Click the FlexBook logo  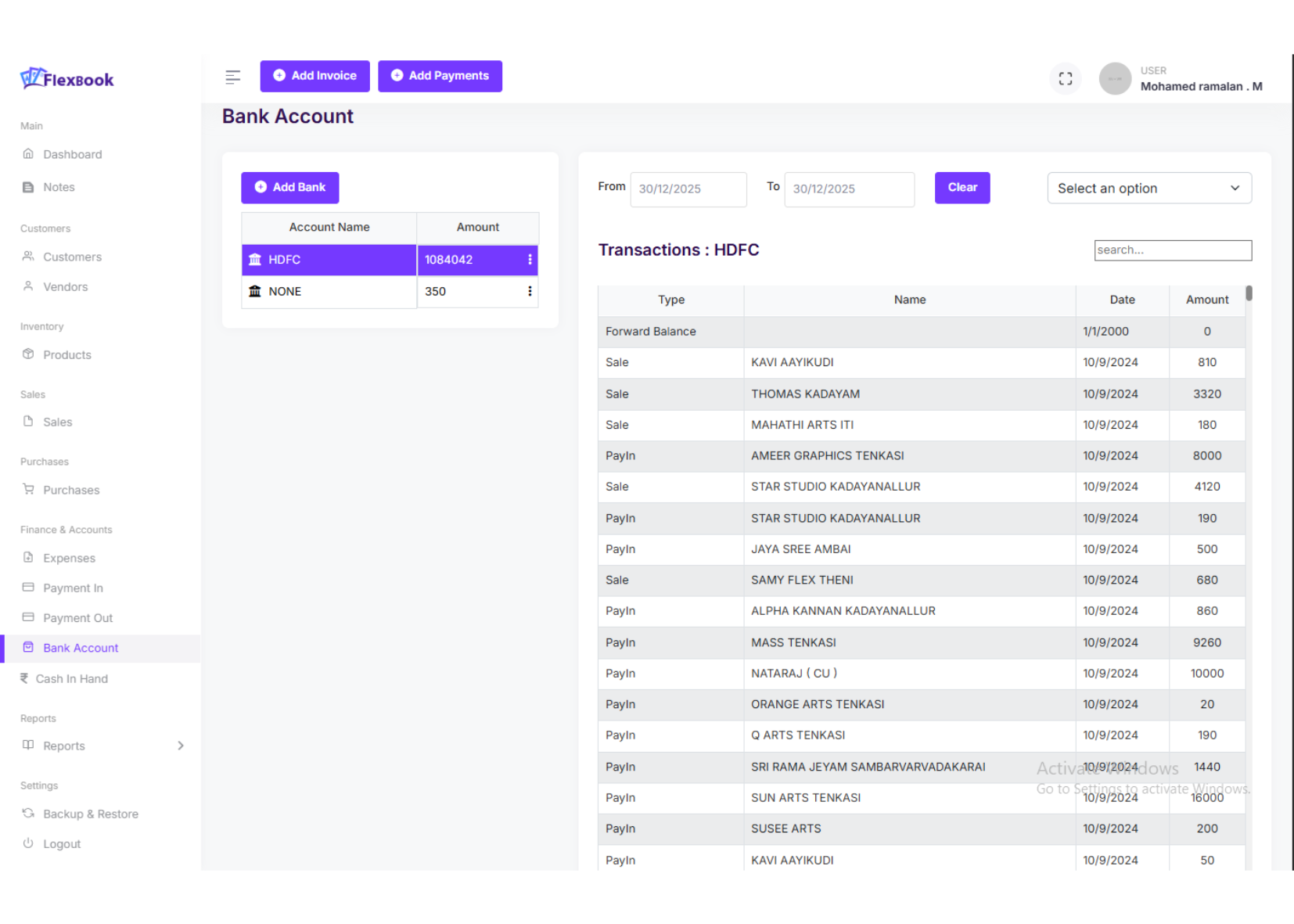(x=67, y=79)
